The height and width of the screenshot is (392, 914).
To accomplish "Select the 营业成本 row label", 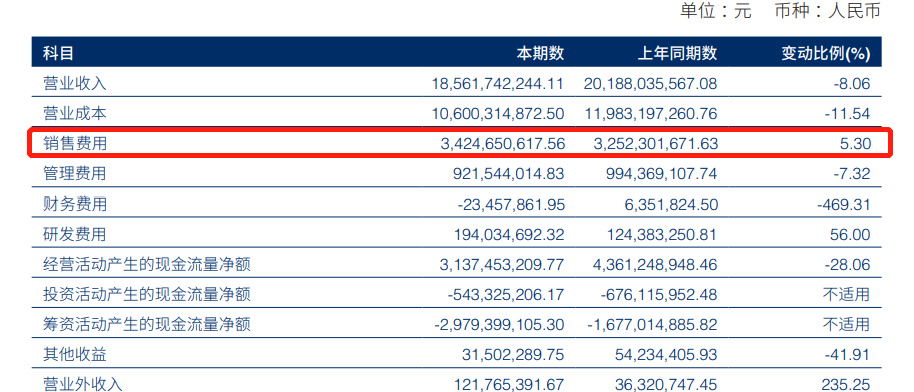I will coord(75,113).
